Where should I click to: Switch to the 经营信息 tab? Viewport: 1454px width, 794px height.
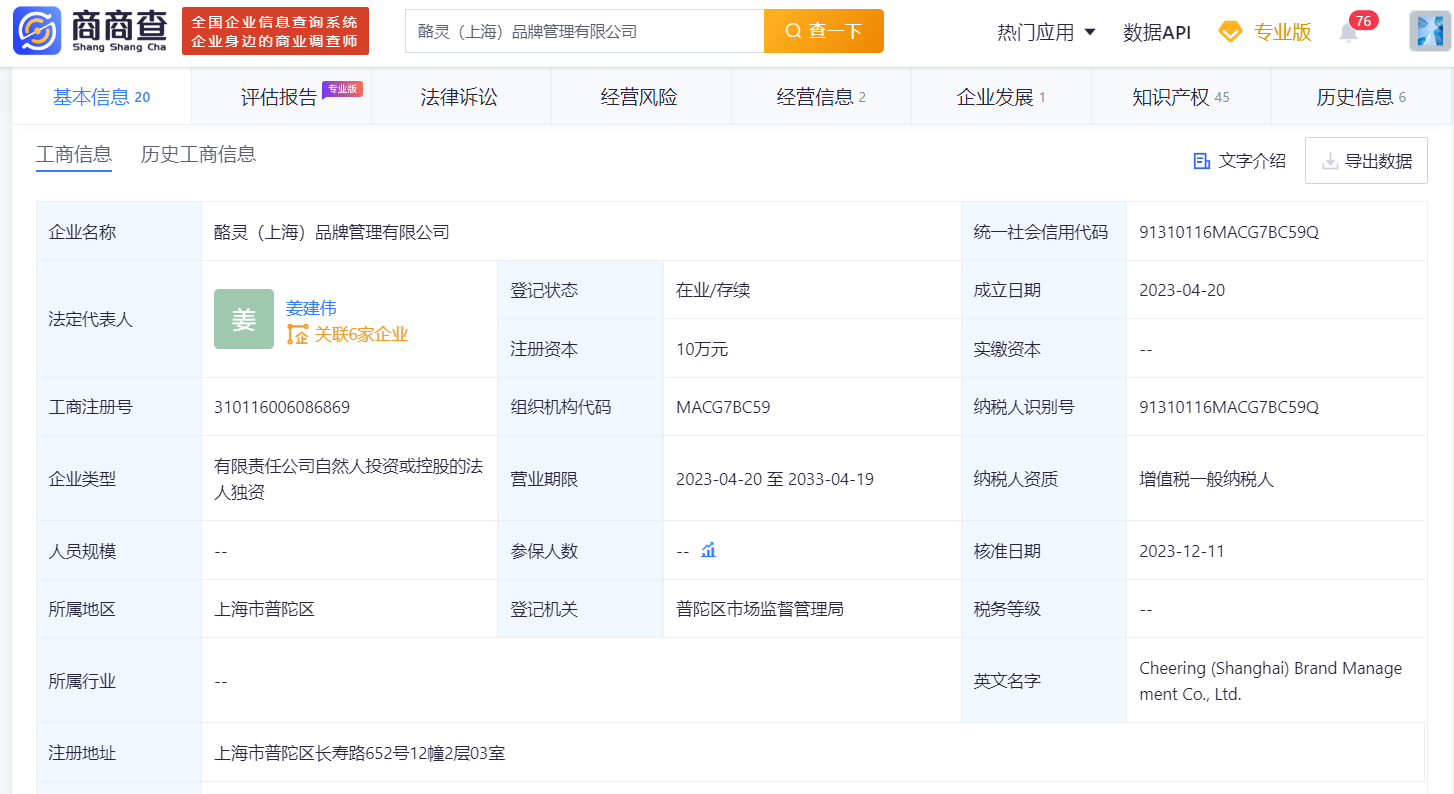point(821,97)
